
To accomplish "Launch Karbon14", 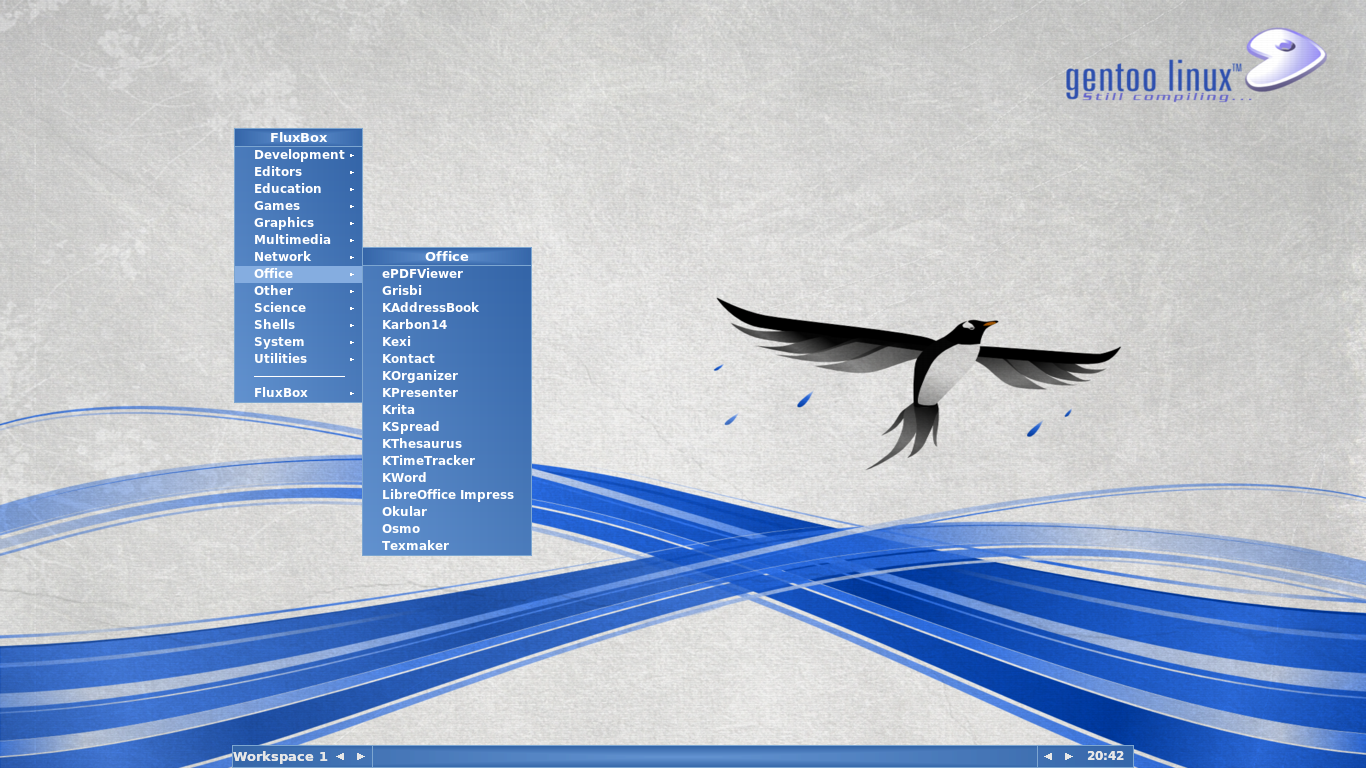I will point(446,325).
